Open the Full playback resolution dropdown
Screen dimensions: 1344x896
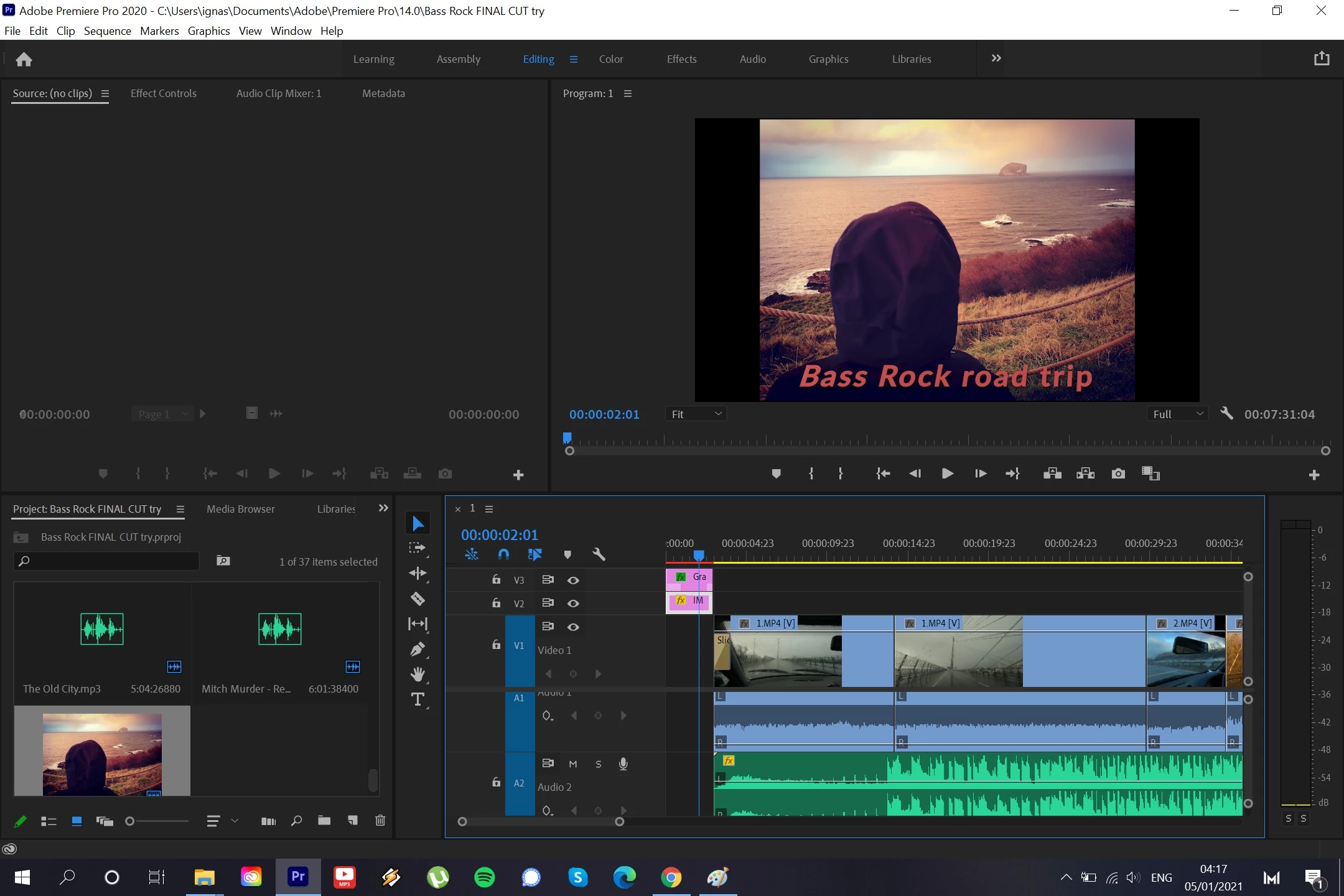(1177, 414)
